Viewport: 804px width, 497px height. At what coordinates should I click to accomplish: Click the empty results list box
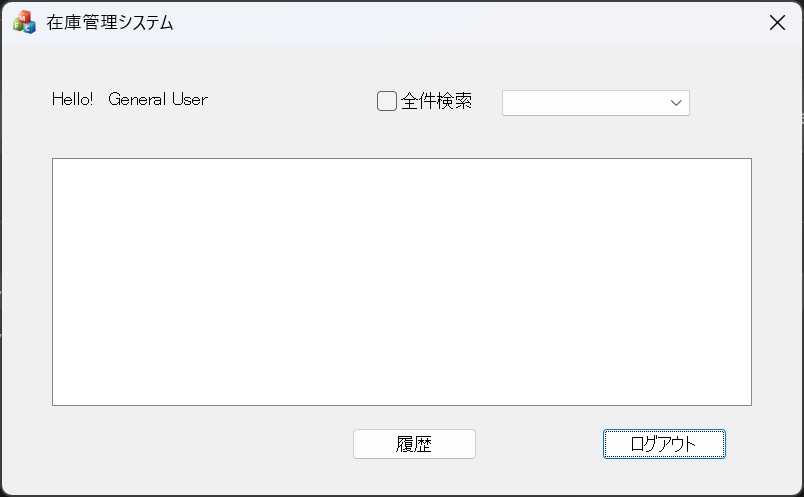tap(401, 281)
